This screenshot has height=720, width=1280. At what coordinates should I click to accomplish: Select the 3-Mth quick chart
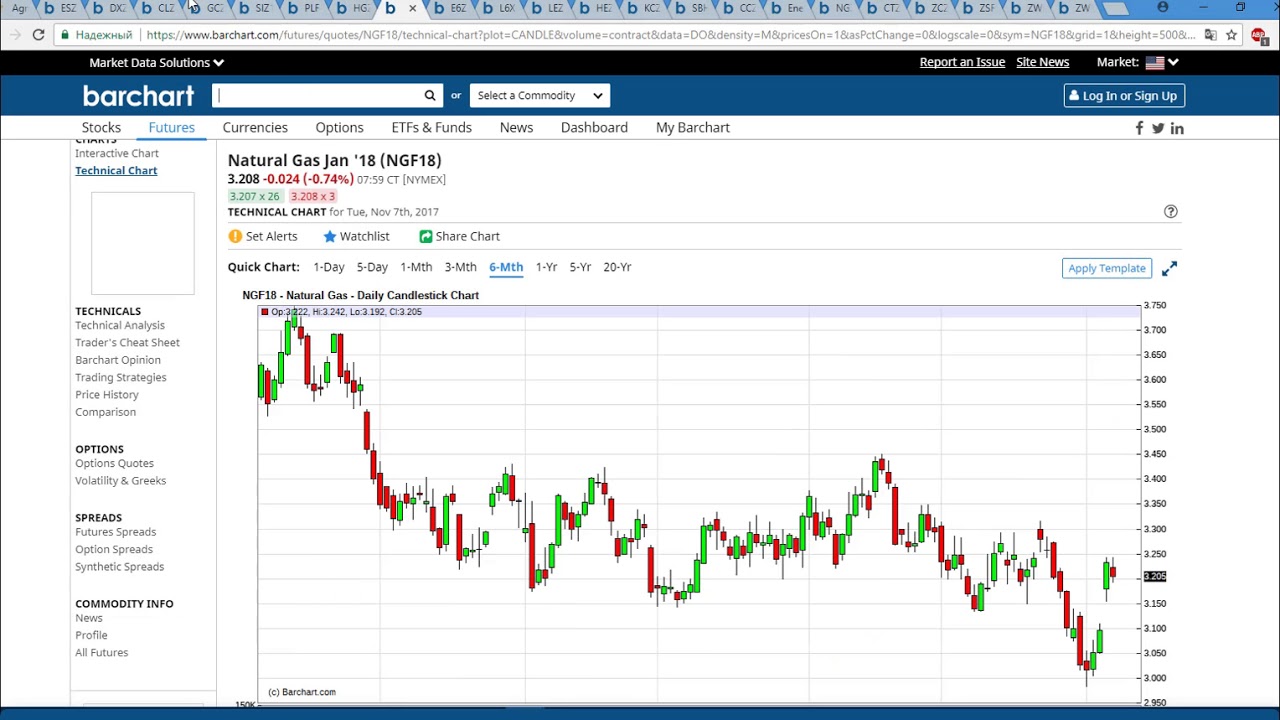(460, 267)
